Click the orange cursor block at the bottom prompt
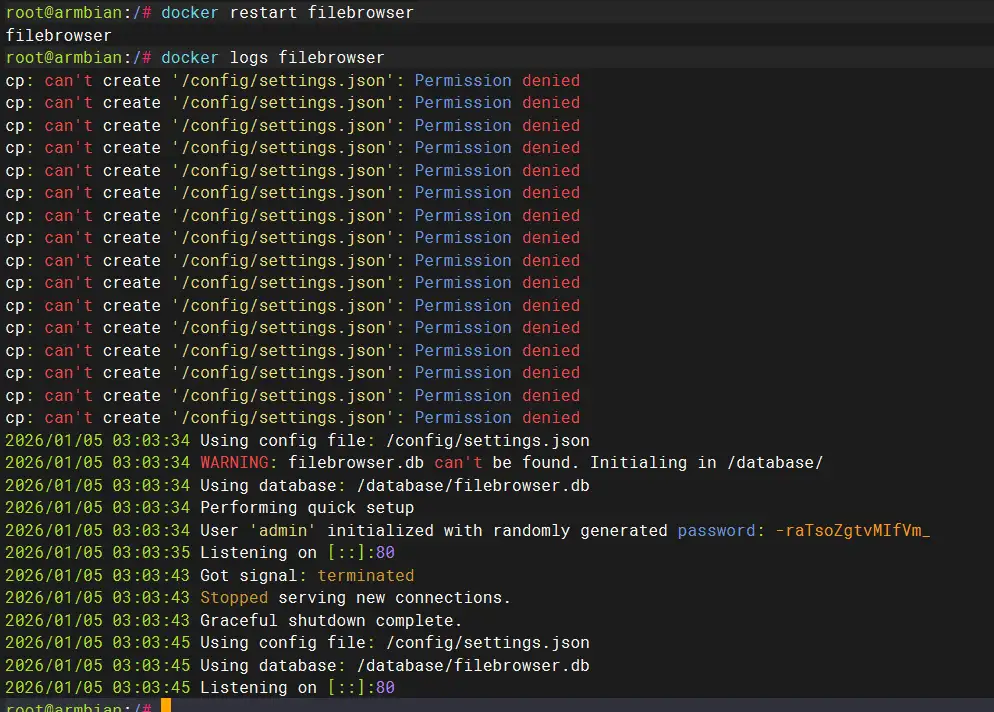This screenshot has width=994, height=712. pos(166,706)
